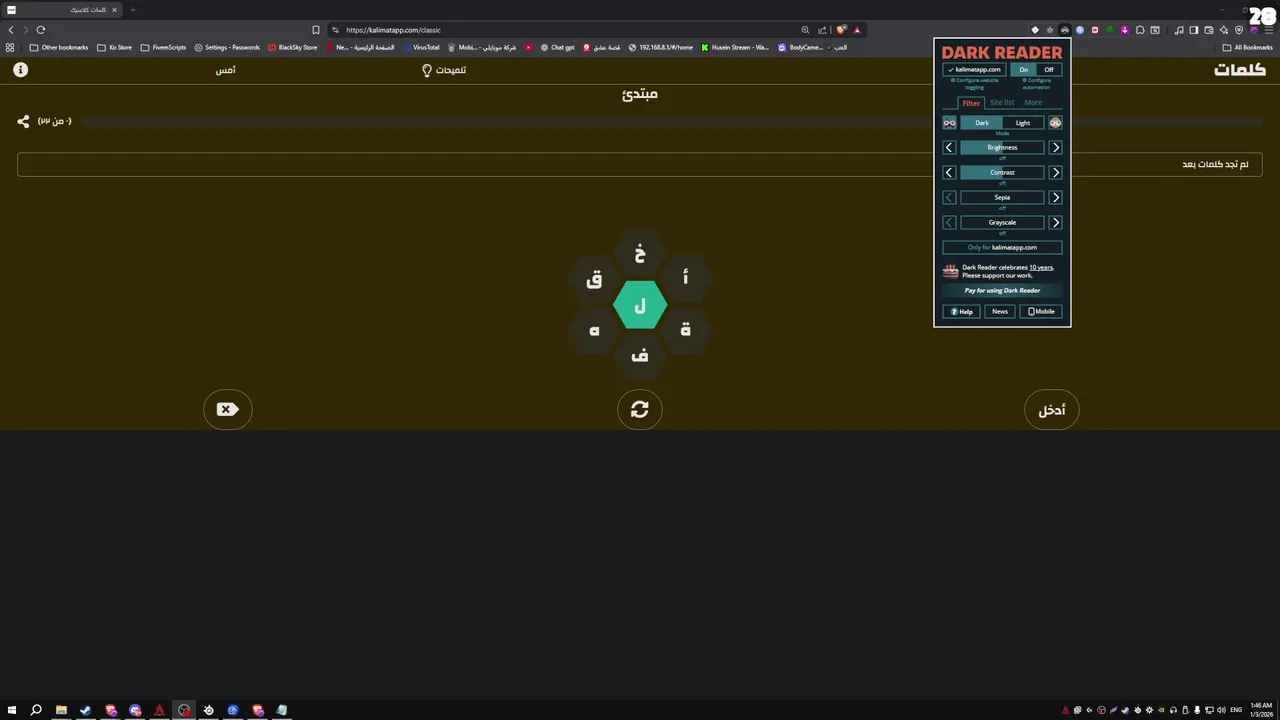1280x720 pixels.
Task: Adjust the Contrast slider bar
Action: [1002, 173]
